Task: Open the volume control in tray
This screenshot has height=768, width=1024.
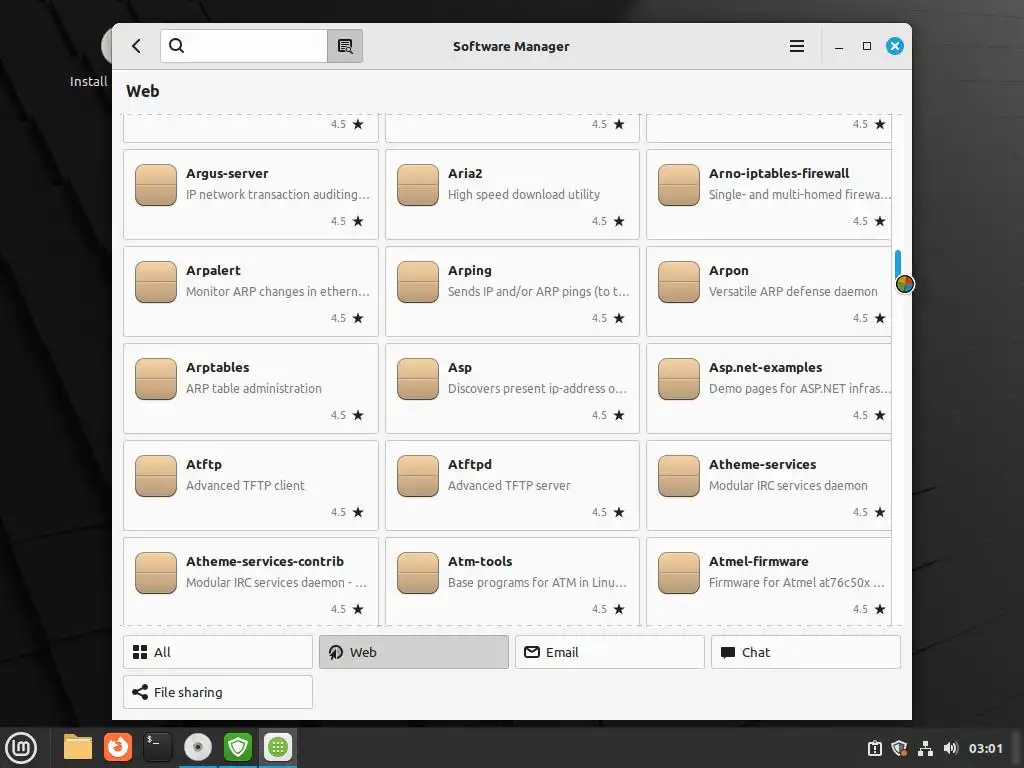Action: click(950, 748)
